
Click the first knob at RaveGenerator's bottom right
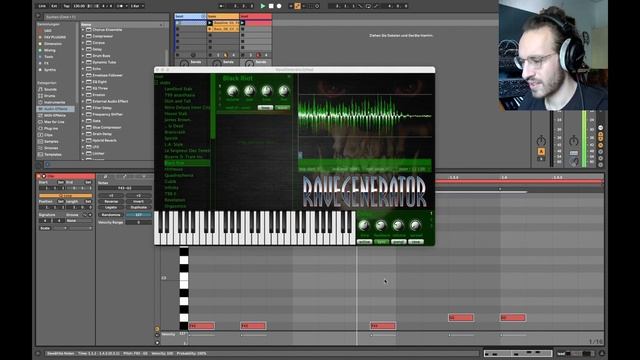click(364, 225)
